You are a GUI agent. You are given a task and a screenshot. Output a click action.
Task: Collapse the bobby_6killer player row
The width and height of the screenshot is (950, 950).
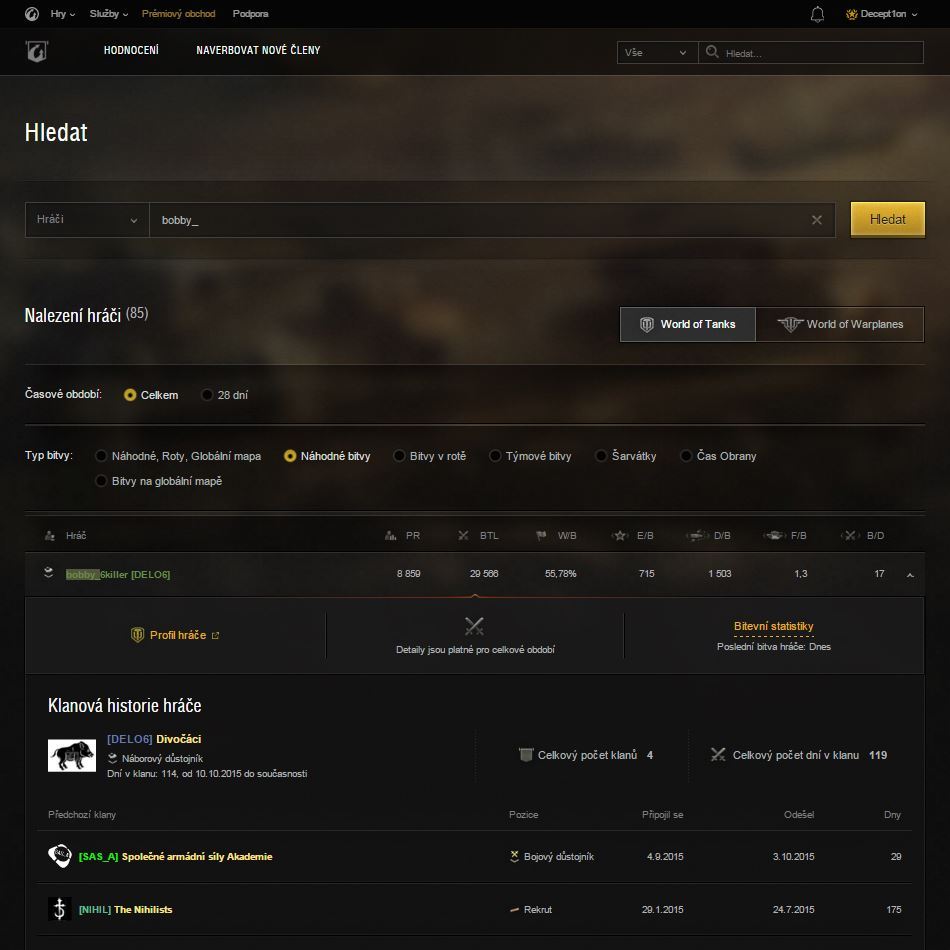point(909,575)
